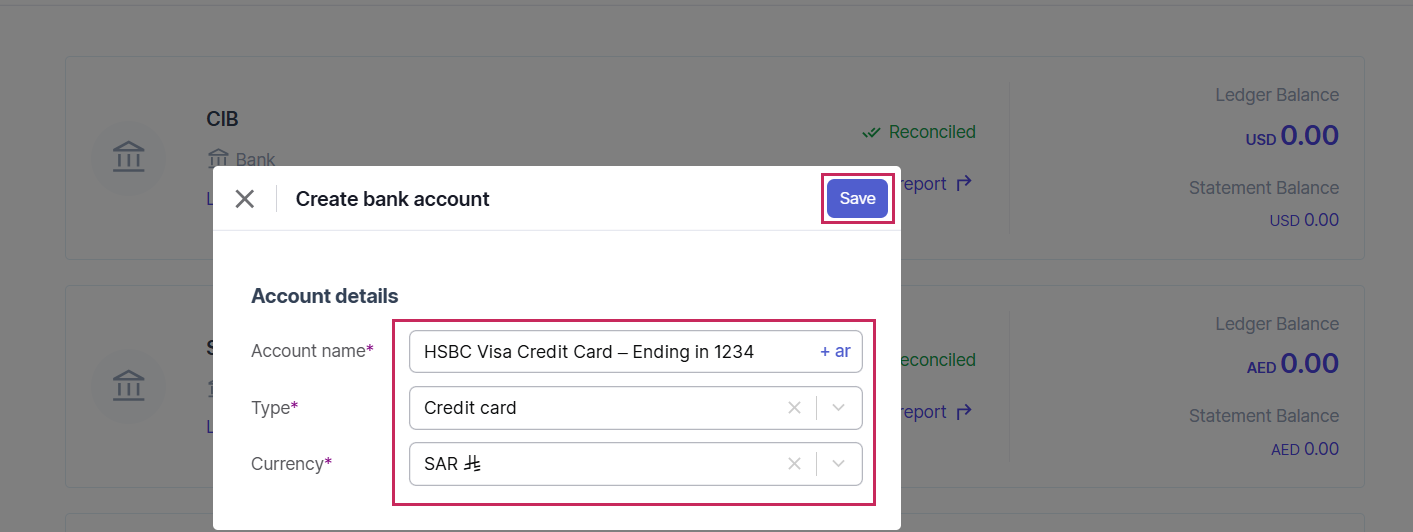This screenshot has width=1413, height=532.
Task: Close the Create bank account dialog
Action: pos(245,199)
